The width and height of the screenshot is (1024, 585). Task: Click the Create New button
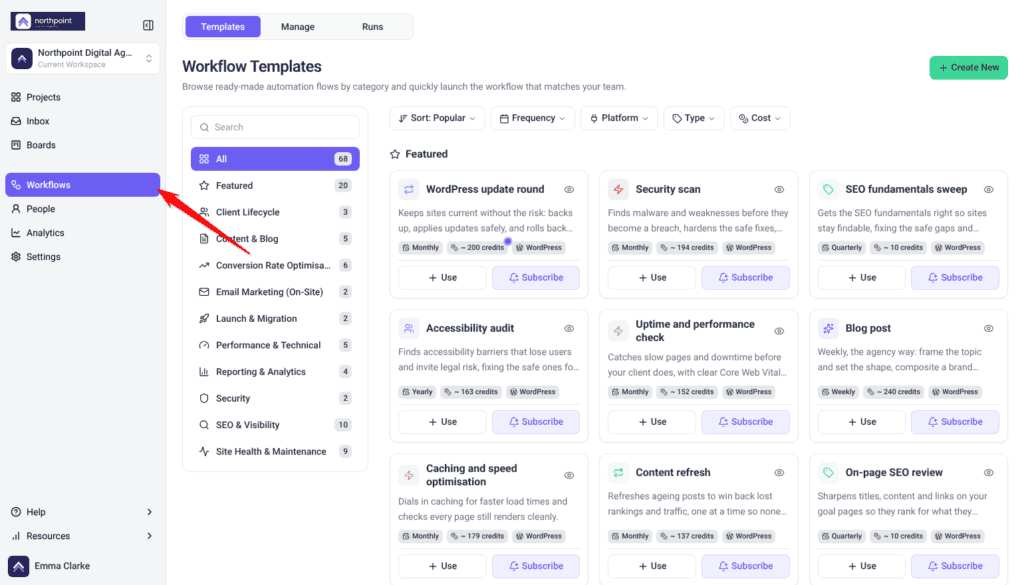coord(968,67)
